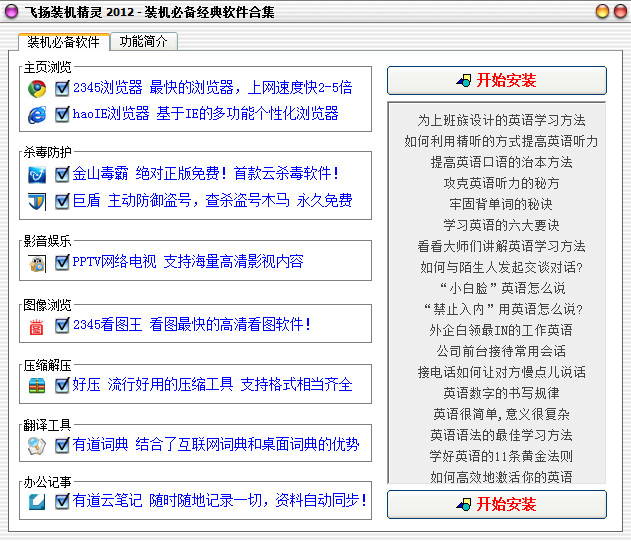This screenshot has width=631, height=541.
Task: Open the 有道云笔记 随时随地记录 link
Action: click(219, 500)
